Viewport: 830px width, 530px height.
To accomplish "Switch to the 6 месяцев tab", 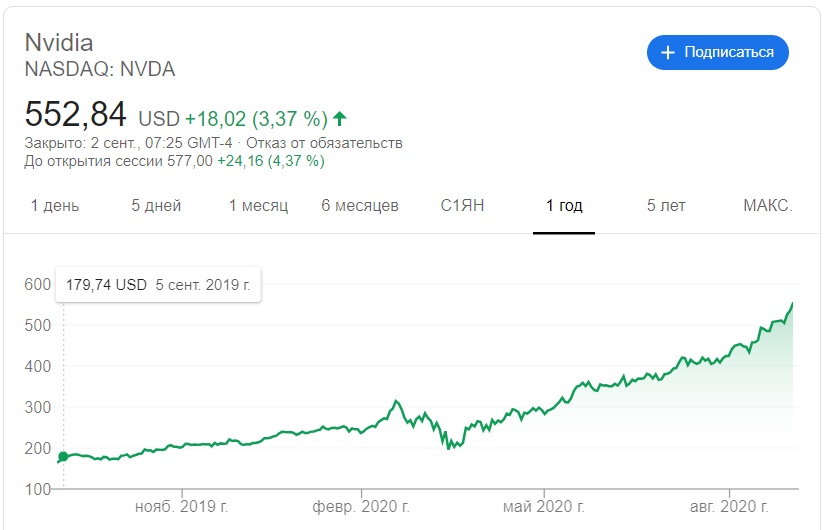I will tap(360, 206).
